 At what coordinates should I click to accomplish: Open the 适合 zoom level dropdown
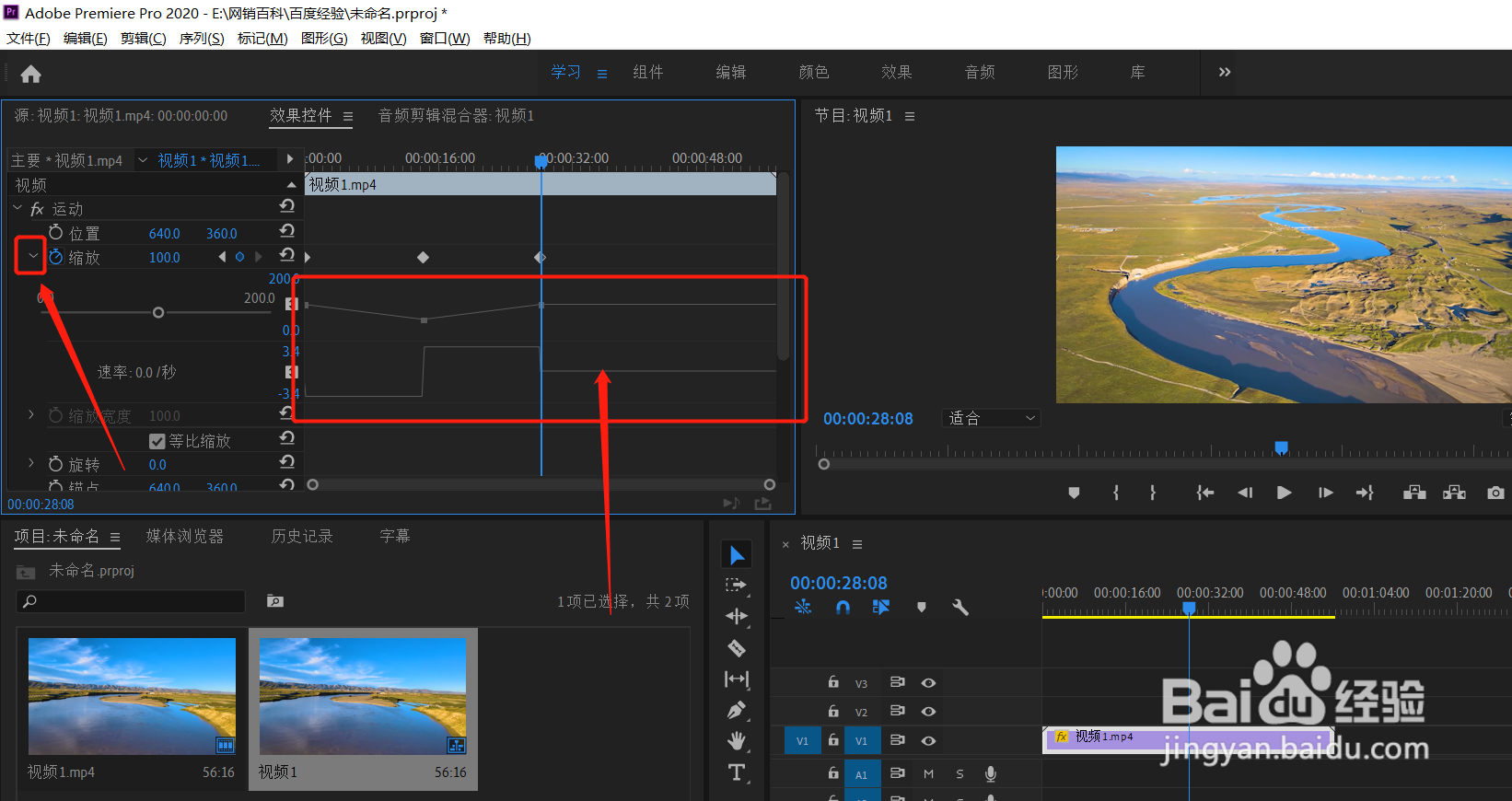tap(991, 418)
